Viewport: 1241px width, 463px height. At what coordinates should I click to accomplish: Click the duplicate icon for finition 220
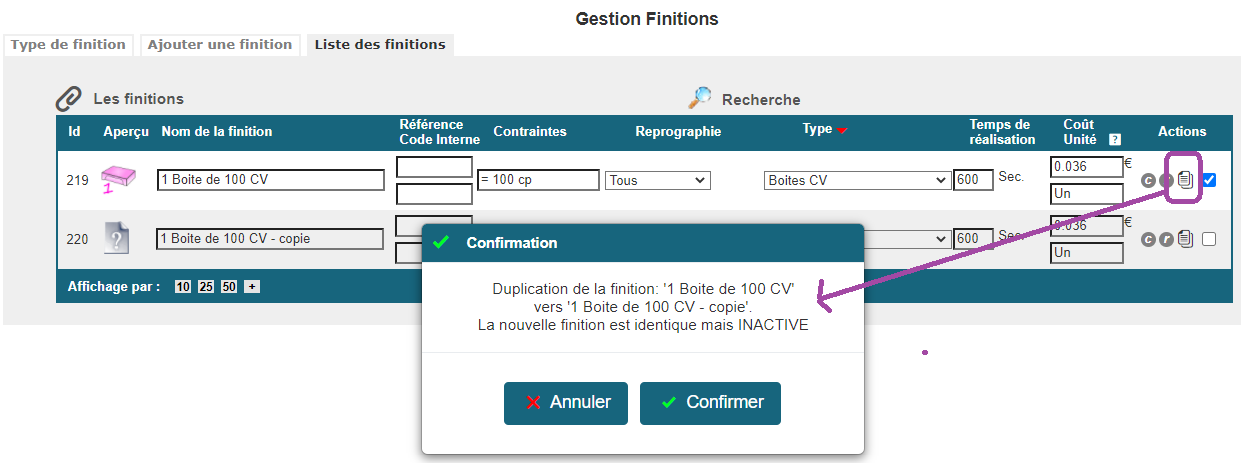click(x=1186, y=239)
